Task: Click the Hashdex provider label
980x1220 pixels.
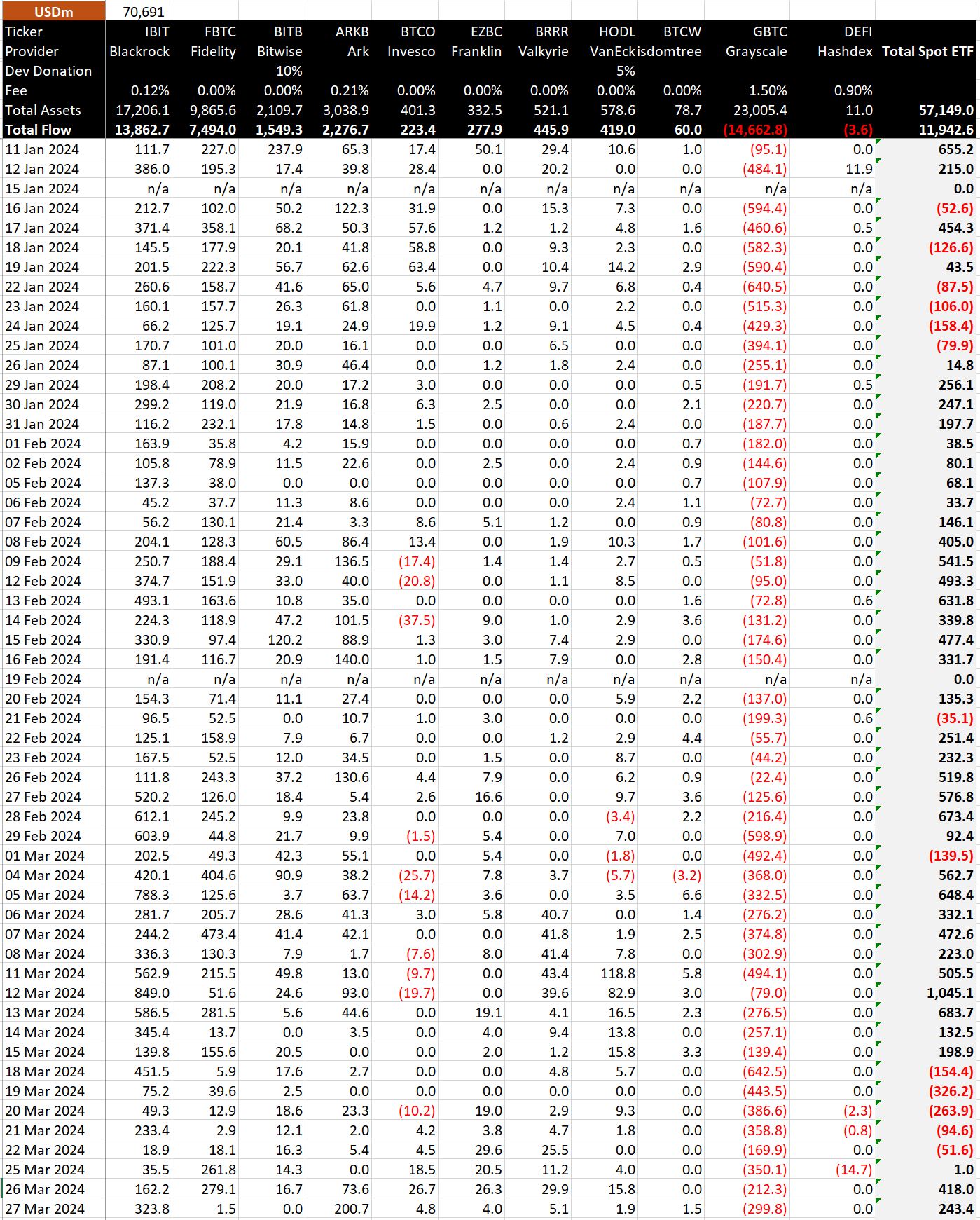Action: click(x=845, y=51)
